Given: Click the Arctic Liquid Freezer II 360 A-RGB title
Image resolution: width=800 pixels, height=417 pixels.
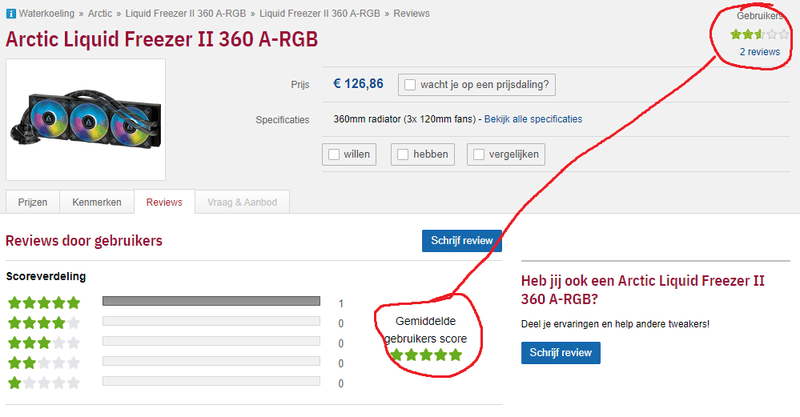Looking at the screenshot, I should point(162,39).
